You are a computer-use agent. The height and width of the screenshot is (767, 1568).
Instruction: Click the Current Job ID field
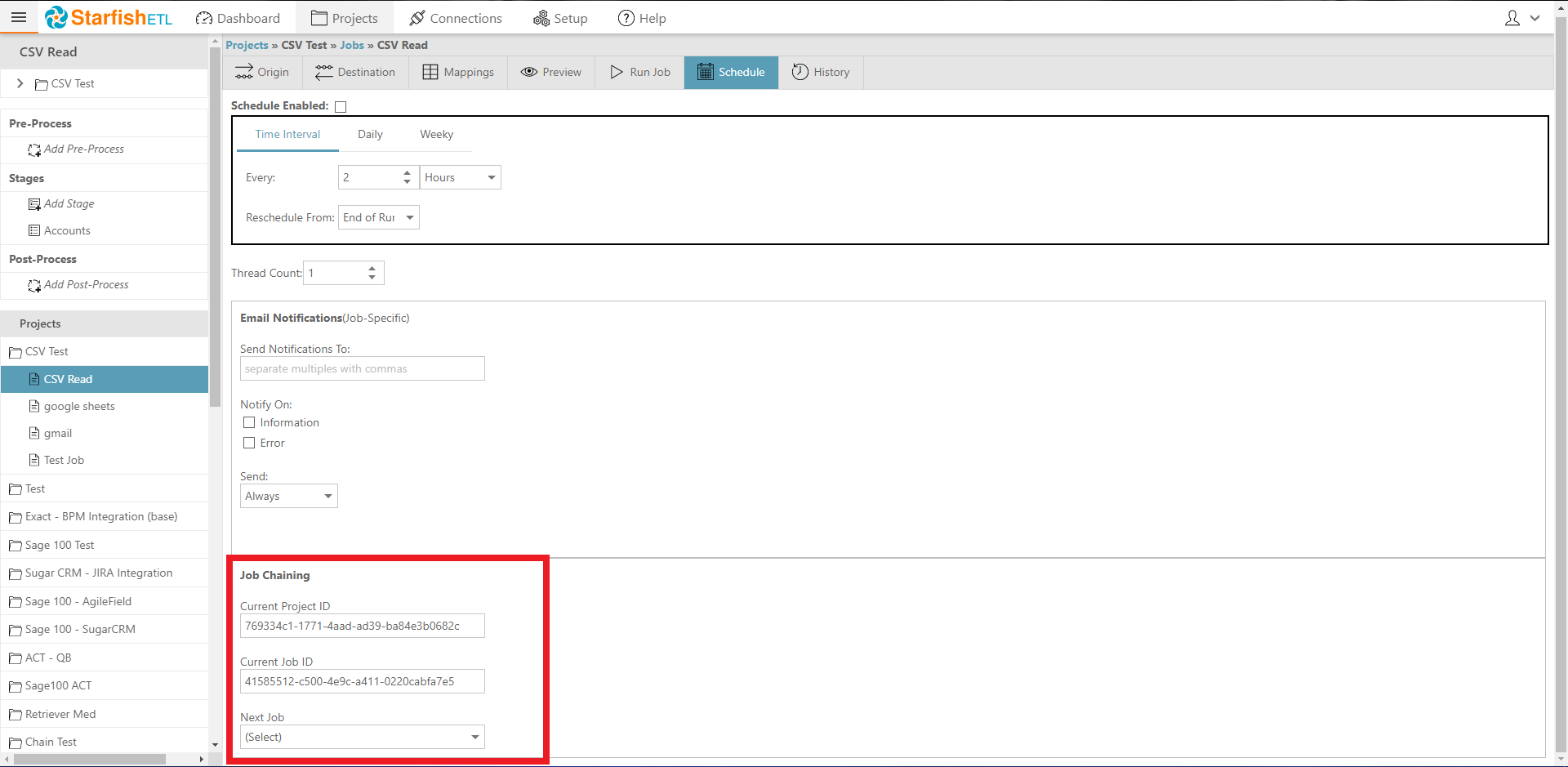(363, 681)
